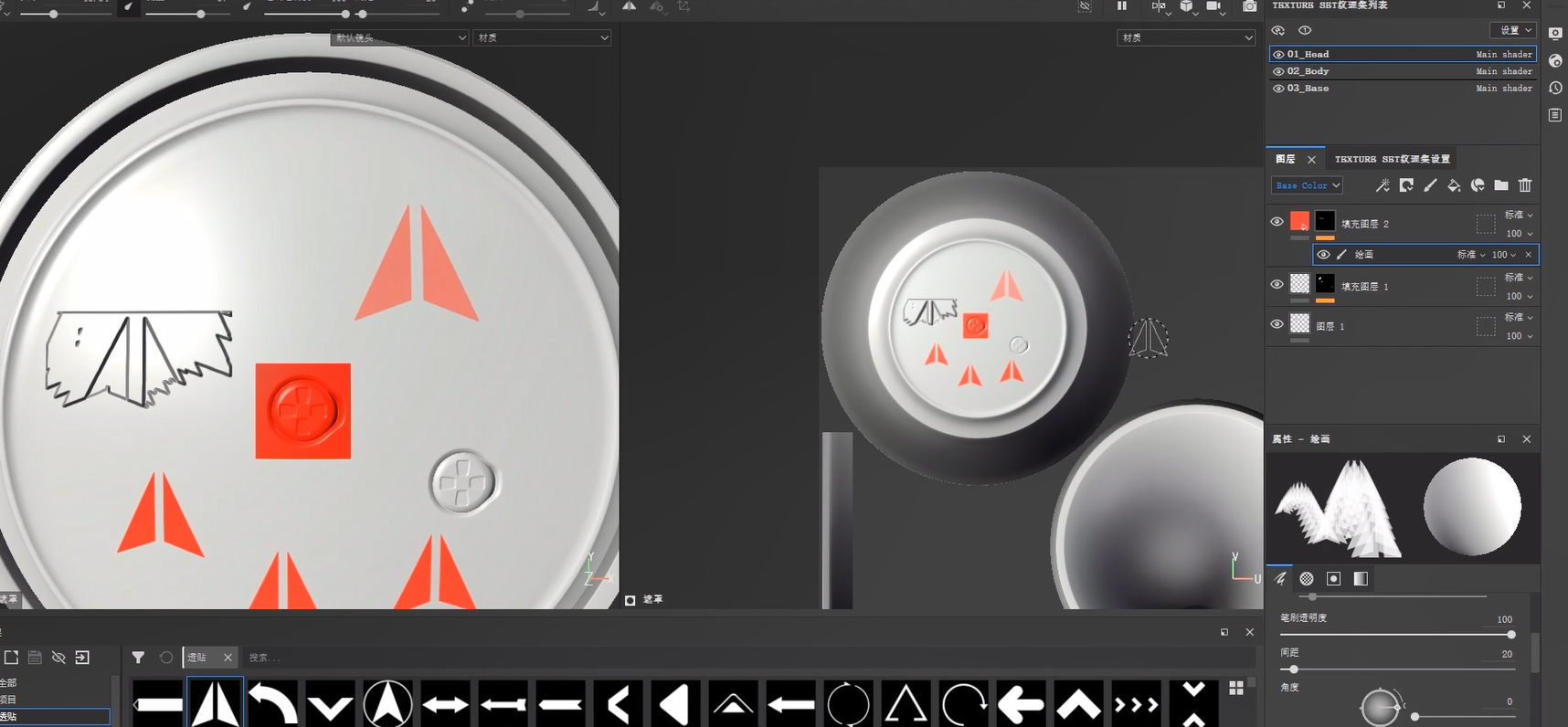Open blend mode dropdown for 填充图层 1
The width and height of the screenshot is (1568, 727).
click(1519, 278)
